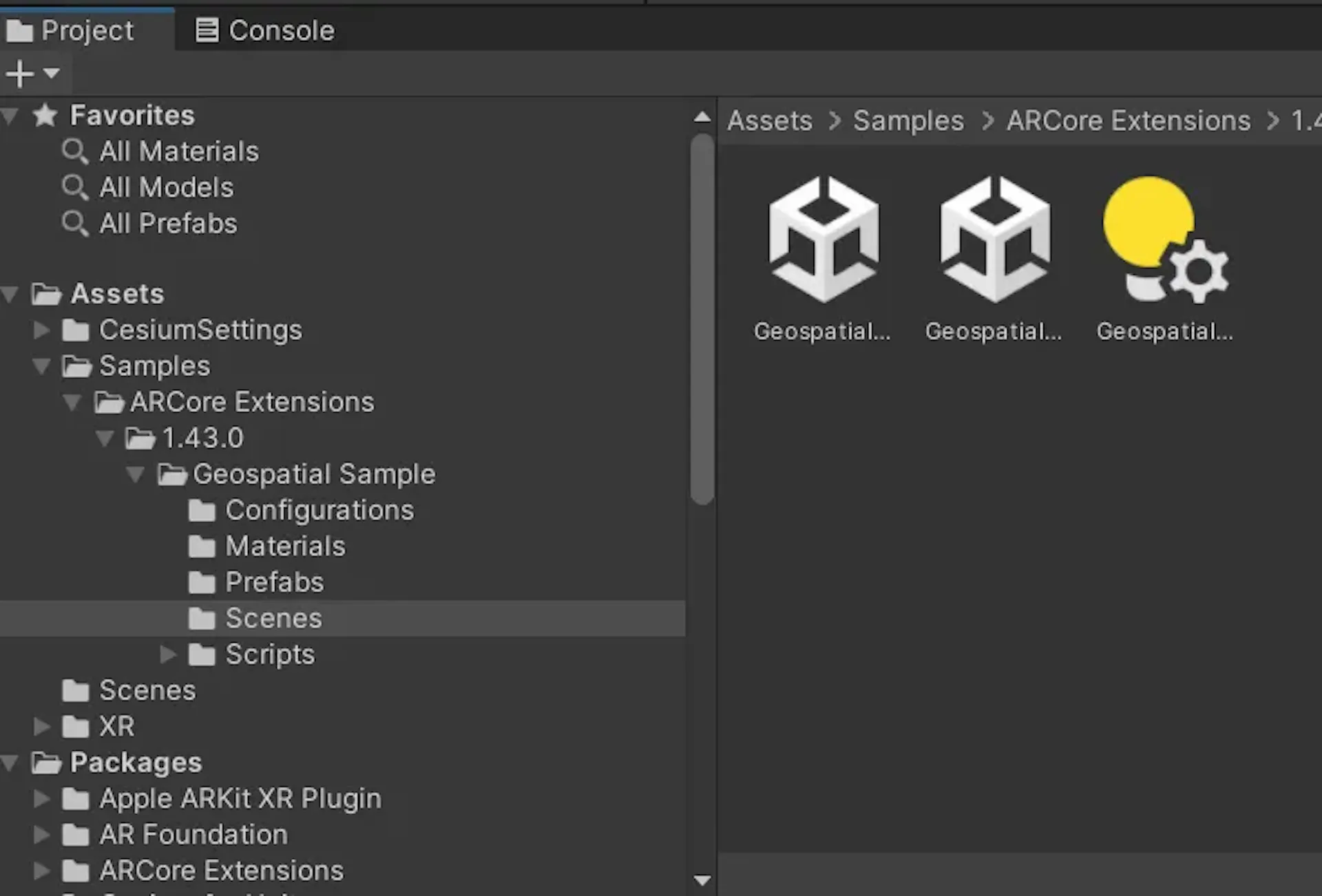
Task: Click the scrollbar down arrow in folder tree
Action: click(x=702, y=880)
